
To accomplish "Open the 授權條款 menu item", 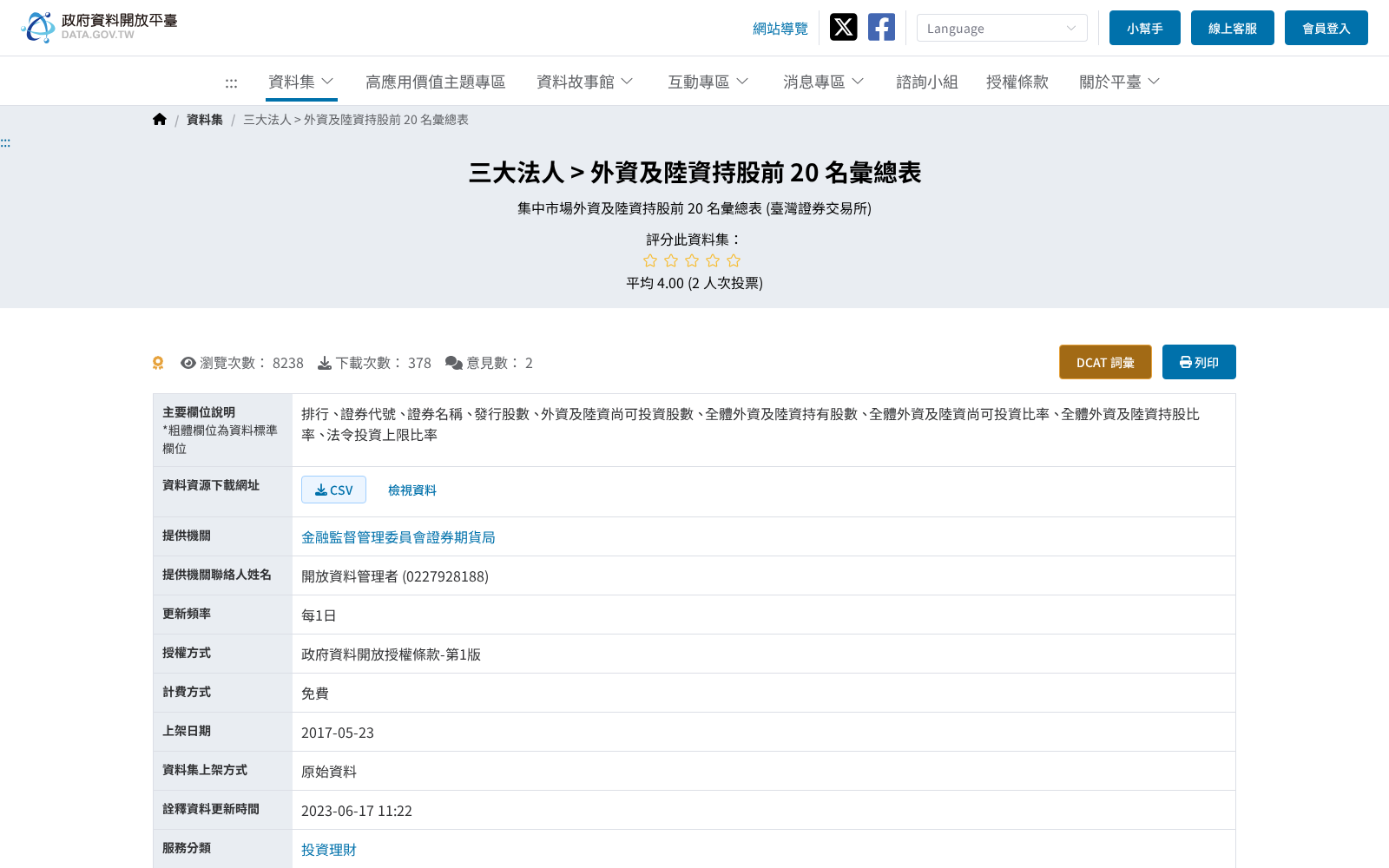I will click(1017, 82).
